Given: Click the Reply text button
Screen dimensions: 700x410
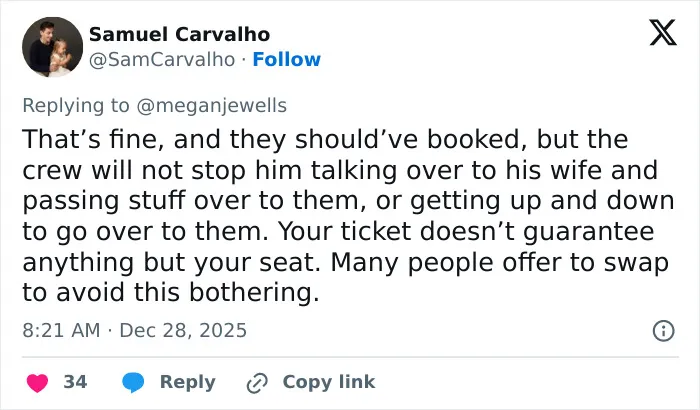Looking at the screenshot, I should pos(188,382).
